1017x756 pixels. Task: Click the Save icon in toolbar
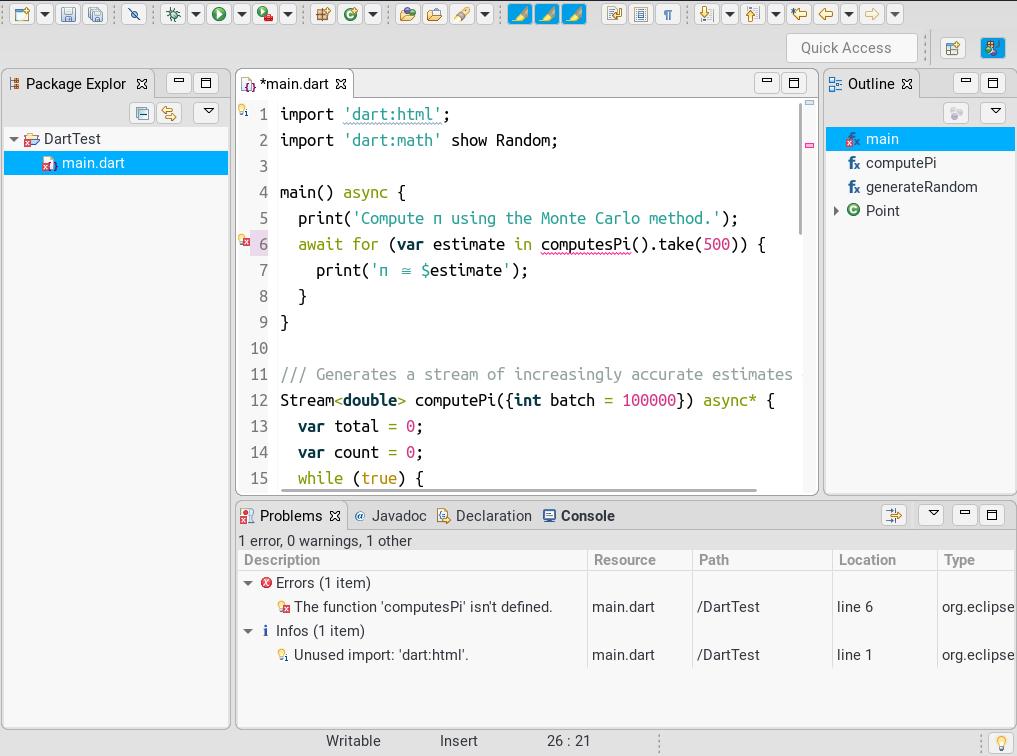(68, 14)
